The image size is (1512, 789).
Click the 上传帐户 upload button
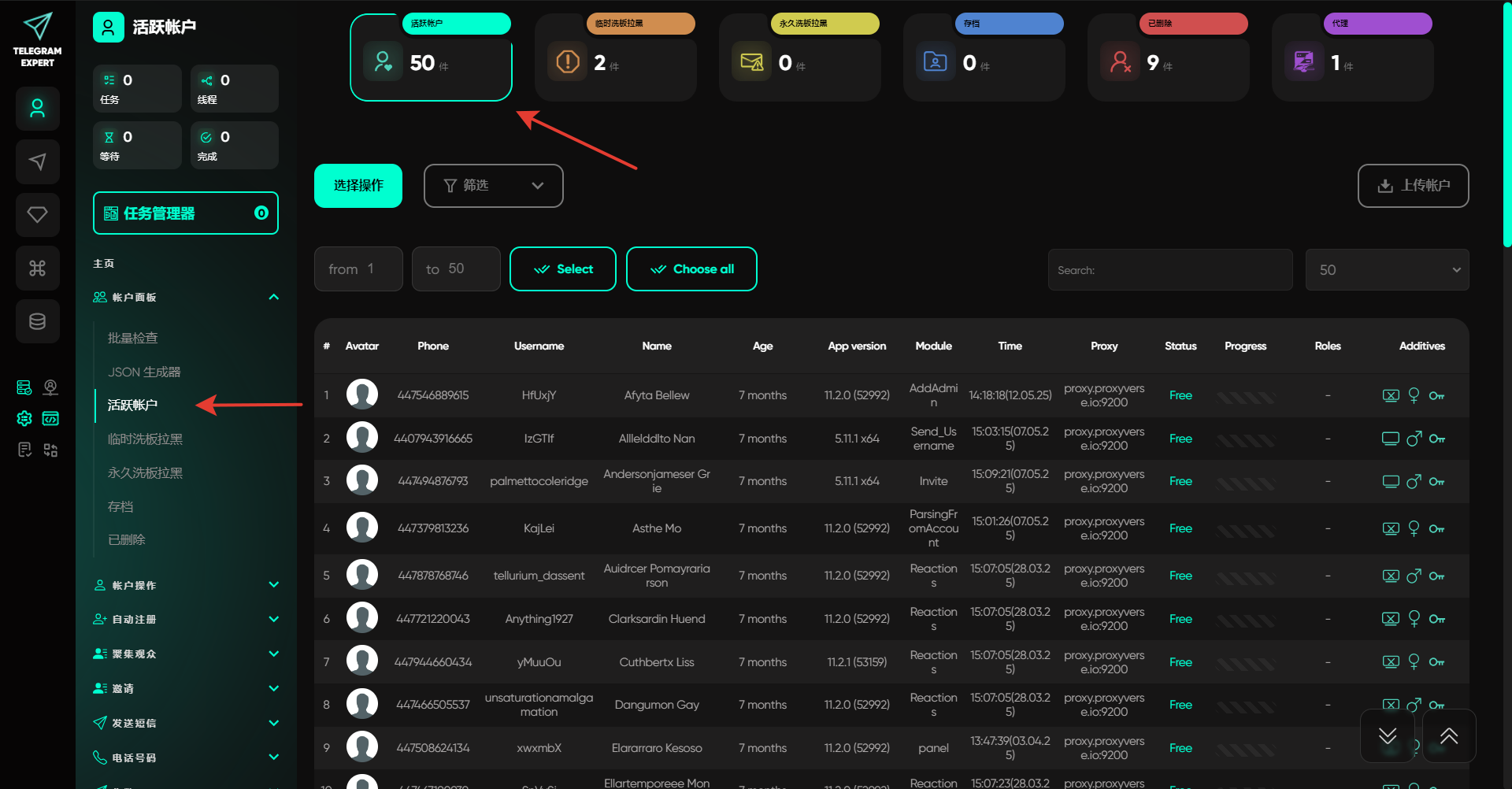1413,186
